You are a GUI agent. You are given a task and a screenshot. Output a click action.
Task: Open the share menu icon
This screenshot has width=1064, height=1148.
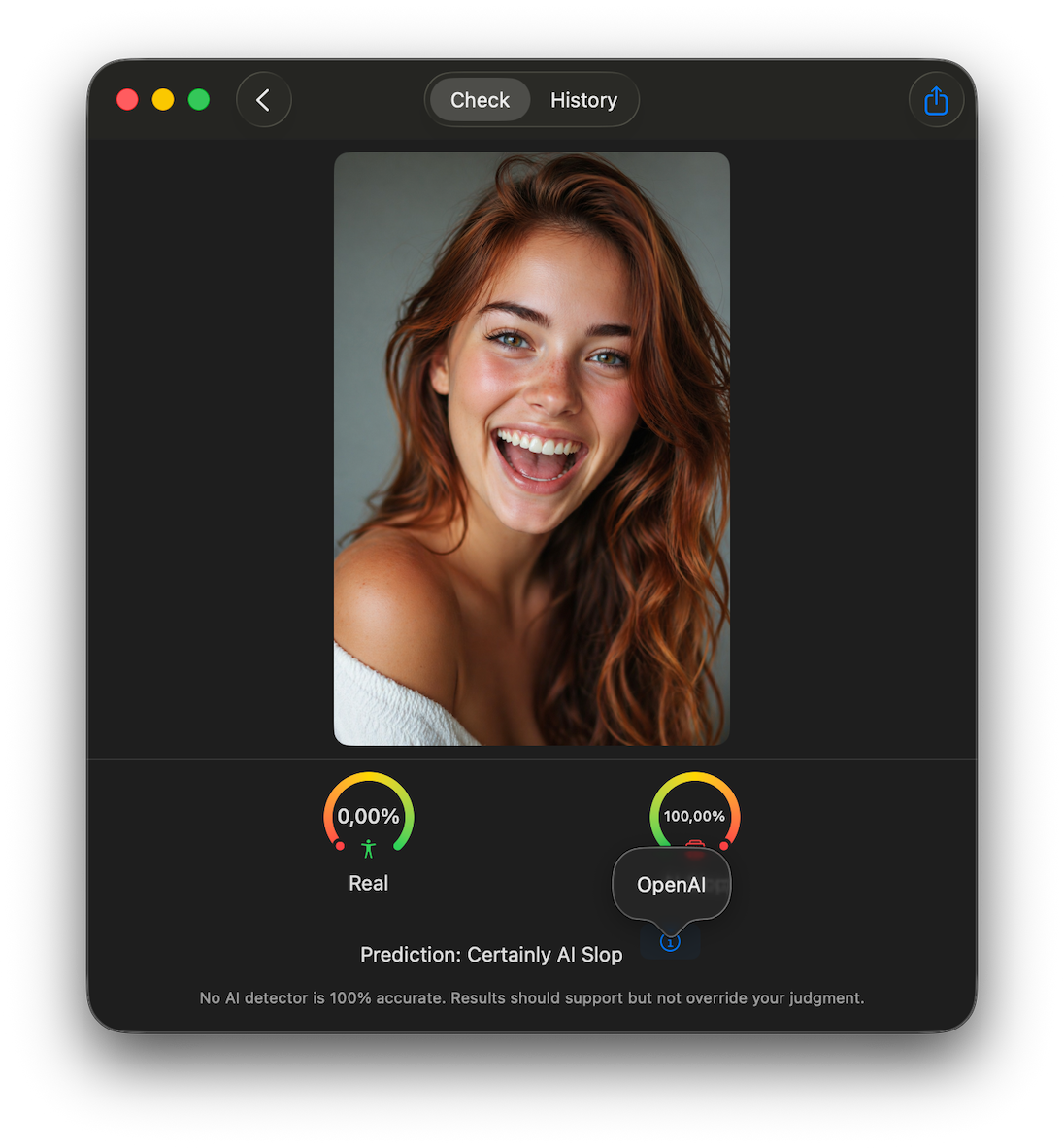[936, 100]
